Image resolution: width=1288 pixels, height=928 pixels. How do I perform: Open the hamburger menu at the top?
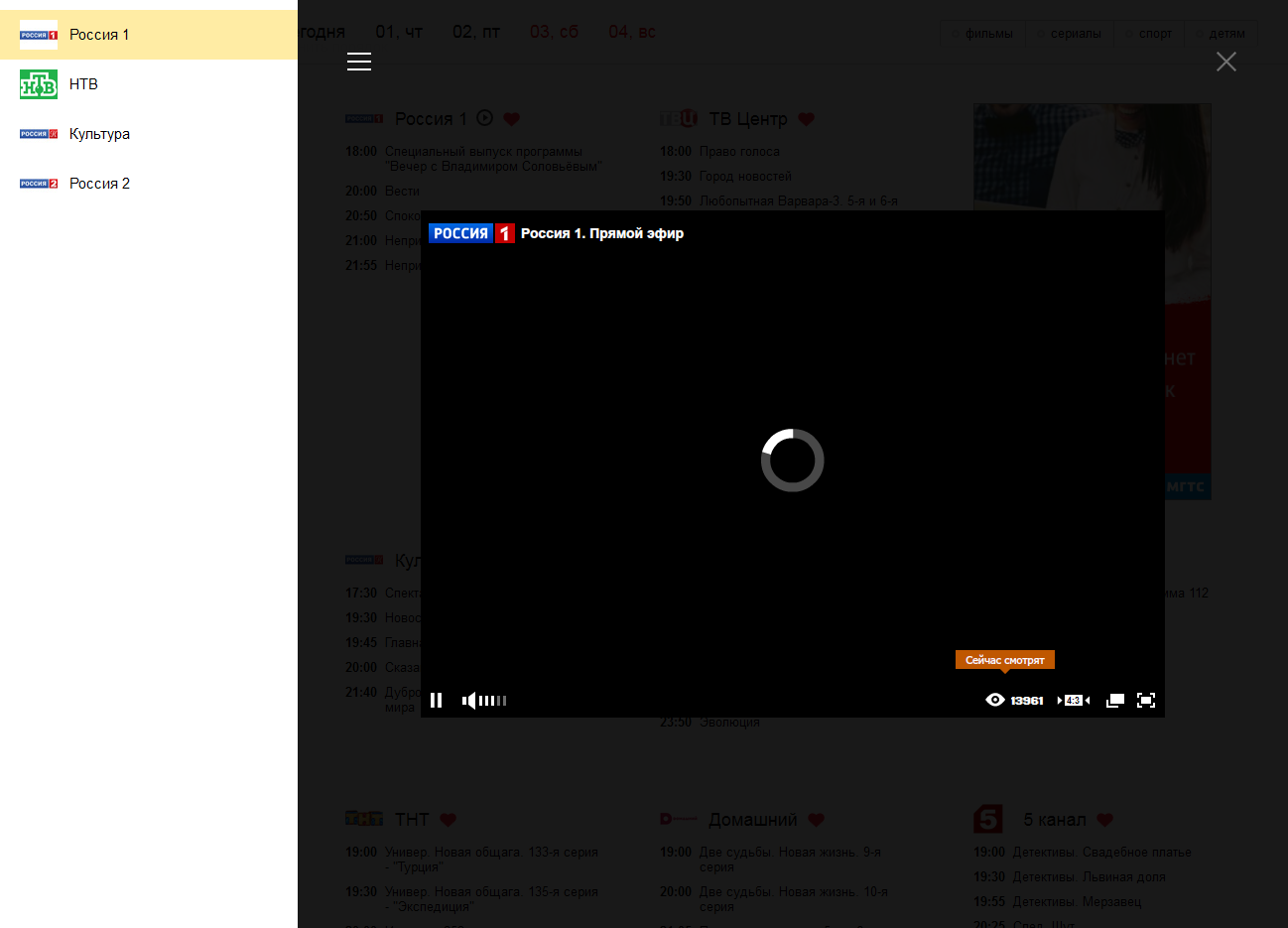pyautogui.click(x=358, y=61)
